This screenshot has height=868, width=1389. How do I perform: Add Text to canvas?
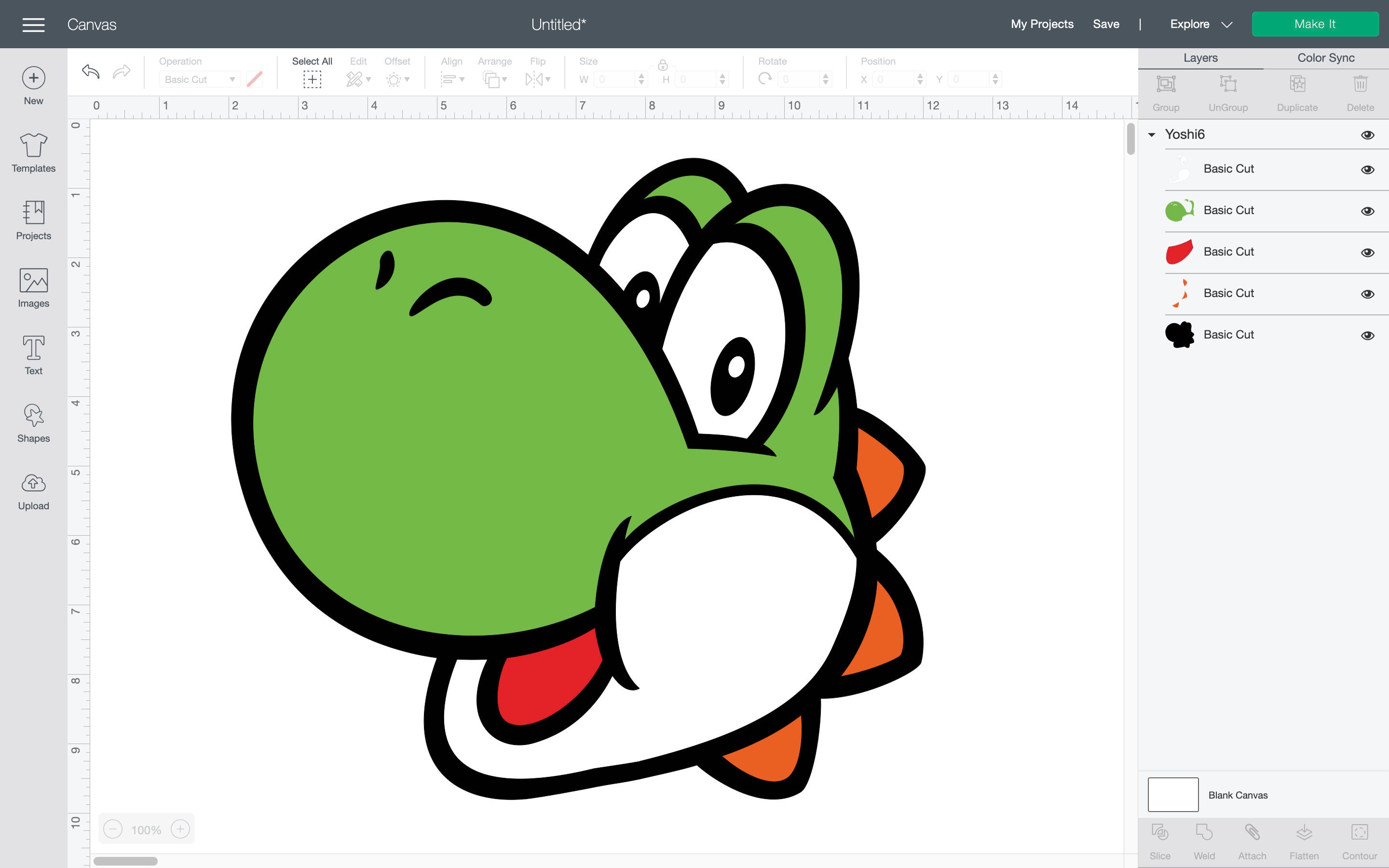[33, 355]
